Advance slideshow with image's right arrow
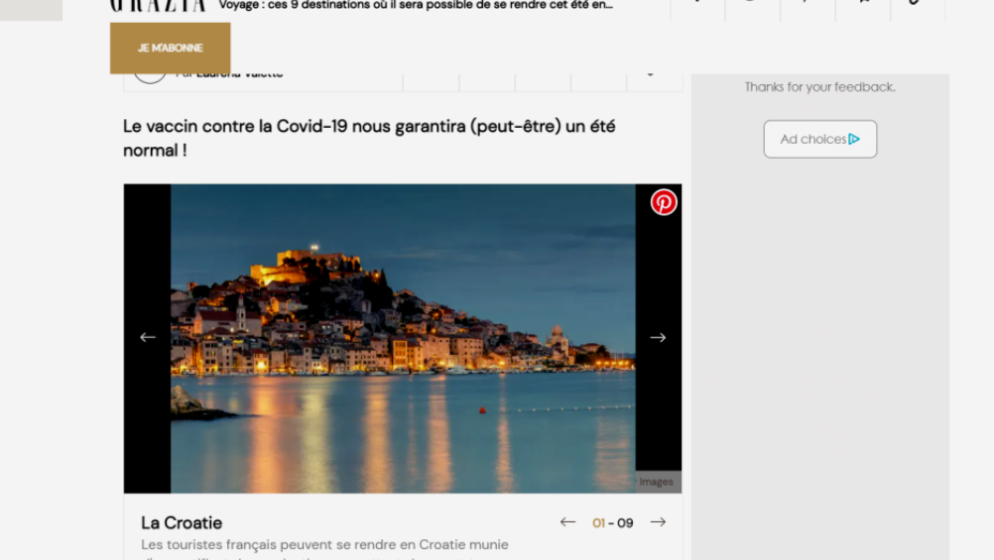This screenshot has height=560, width=994. click(x=657, y=338)
